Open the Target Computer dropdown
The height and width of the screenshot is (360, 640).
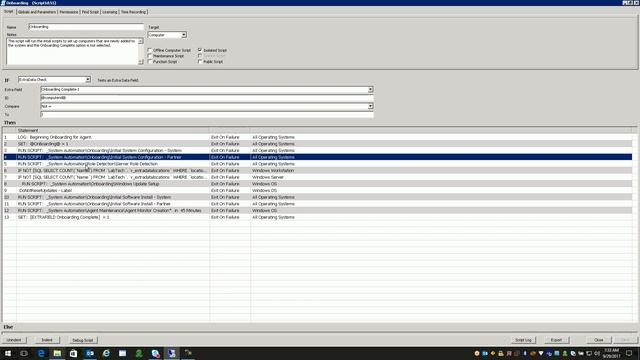pos(184,35)
